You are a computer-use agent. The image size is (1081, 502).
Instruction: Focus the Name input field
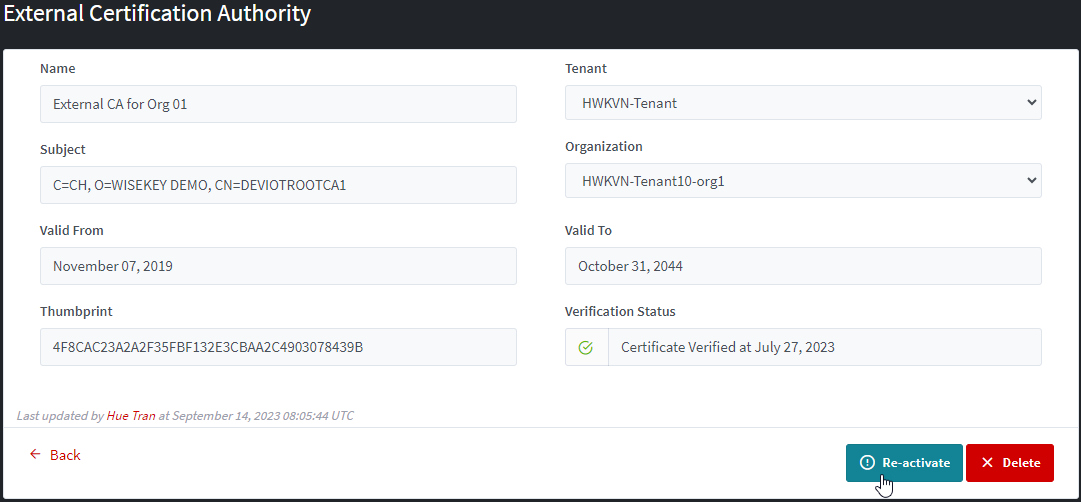click(x=278, y=104)
